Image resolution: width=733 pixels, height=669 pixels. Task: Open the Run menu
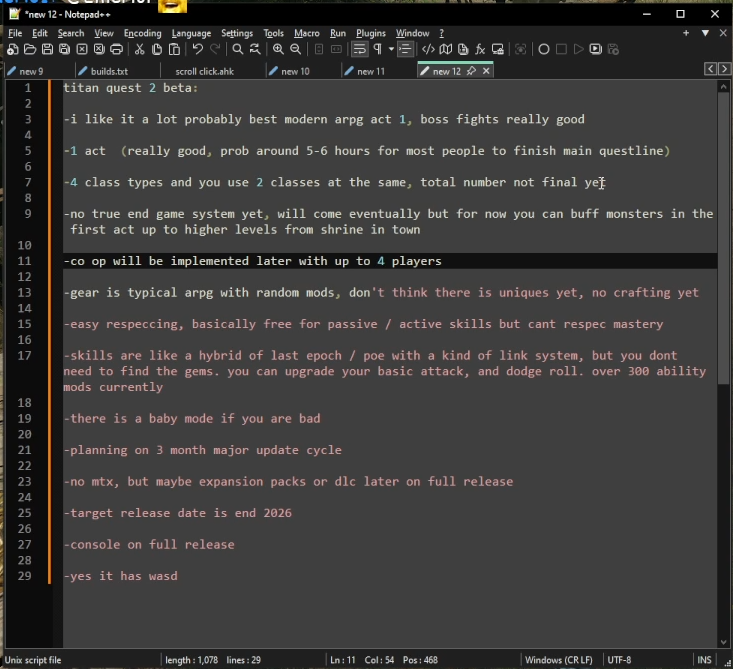pyautogui.click(x=338, y=33)
